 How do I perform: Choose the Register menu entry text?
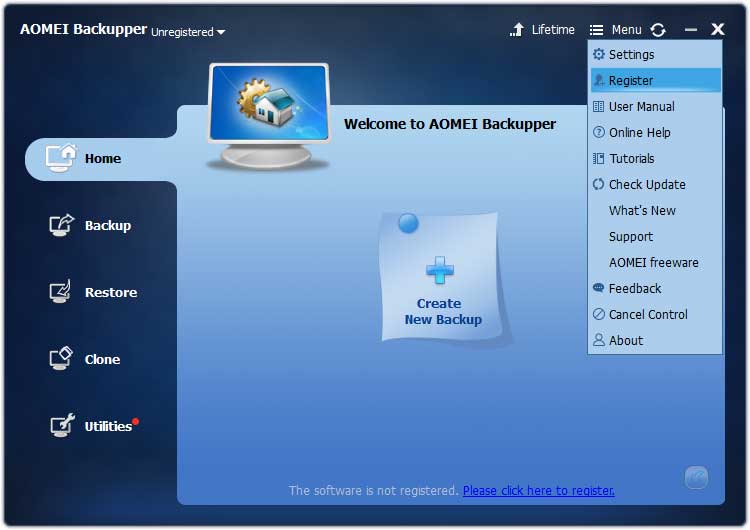630,81
